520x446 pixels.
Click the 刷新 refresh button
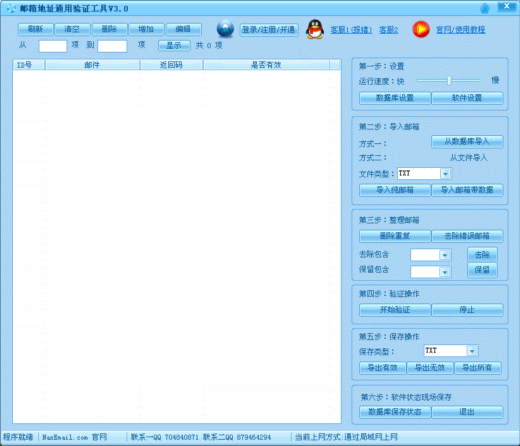coord(35,29)
